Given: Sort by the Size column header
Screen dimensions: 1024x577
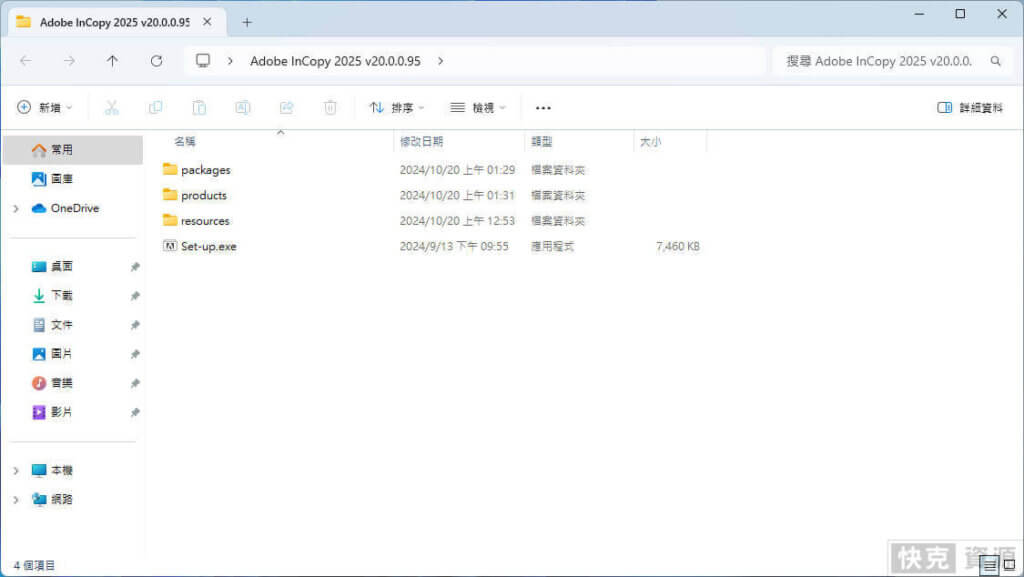Looking at the screenshot, I should click(x=650, y=142).
